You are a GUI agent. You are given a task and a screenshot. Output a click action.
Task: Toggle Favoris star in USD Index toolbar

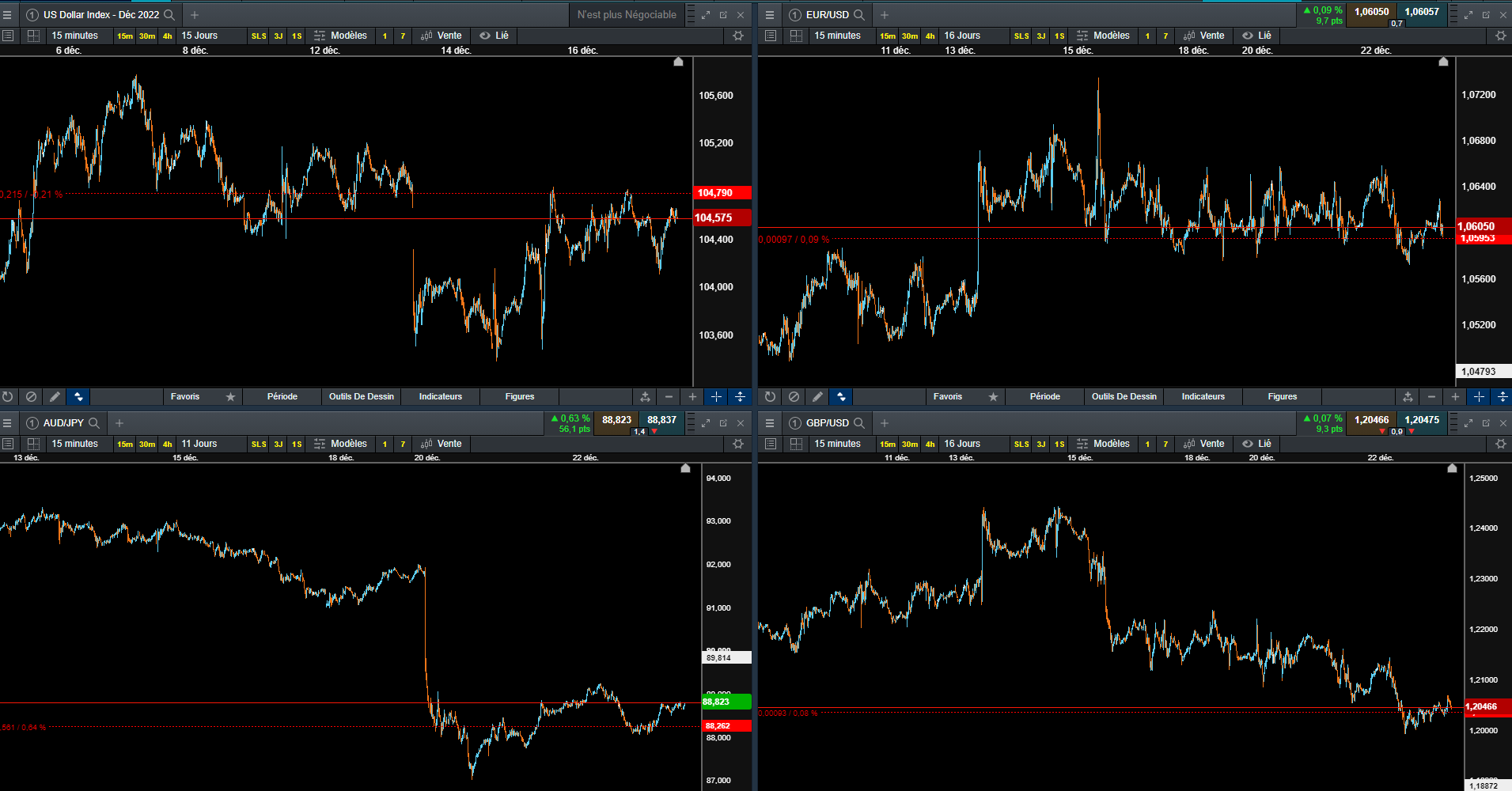pos(230,397)
